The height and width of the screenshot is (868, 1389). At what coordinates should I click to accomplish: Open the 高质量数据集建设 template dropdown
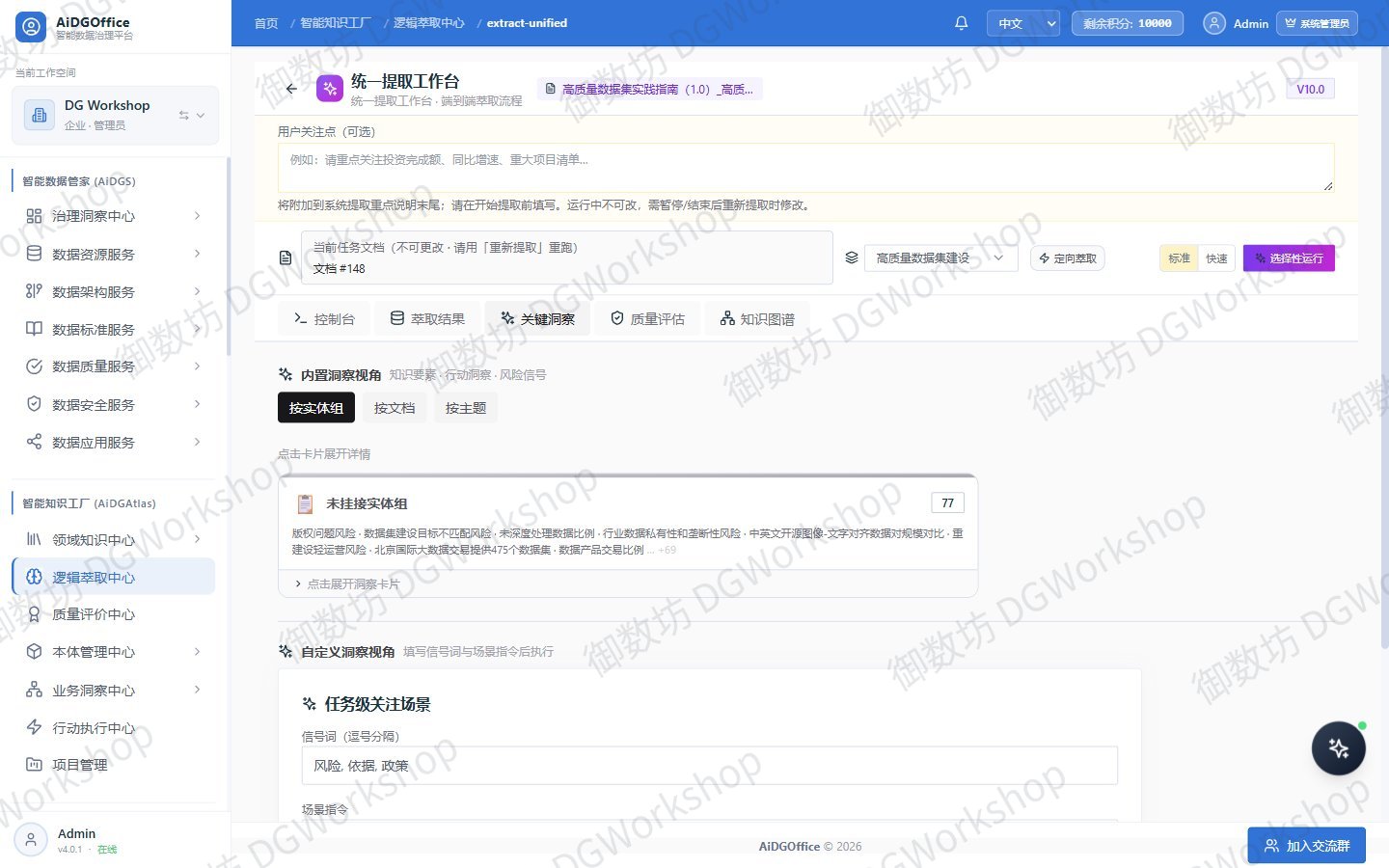(940, 258)
